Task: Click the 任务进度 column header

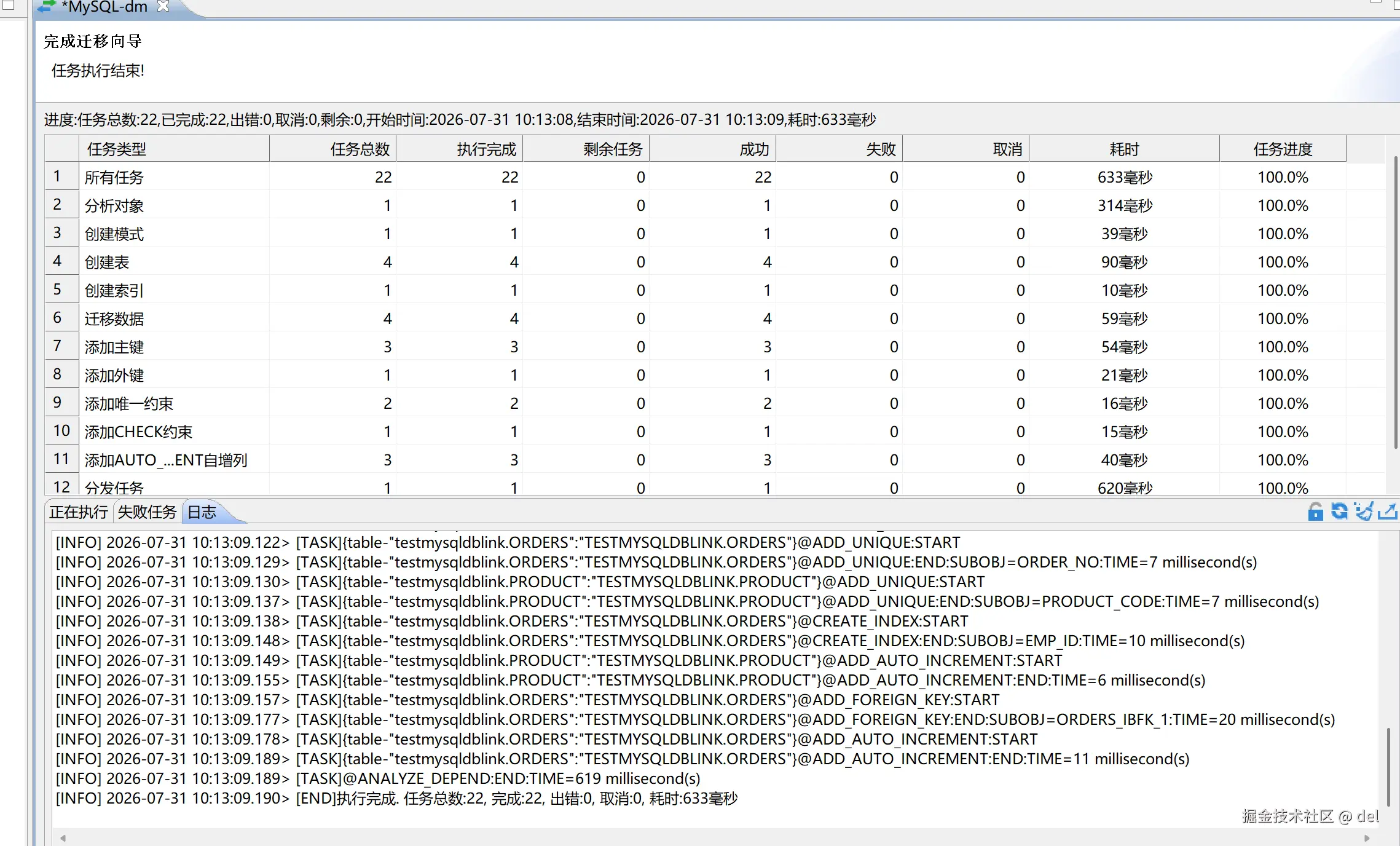Action: click(x=1283, y=149)
